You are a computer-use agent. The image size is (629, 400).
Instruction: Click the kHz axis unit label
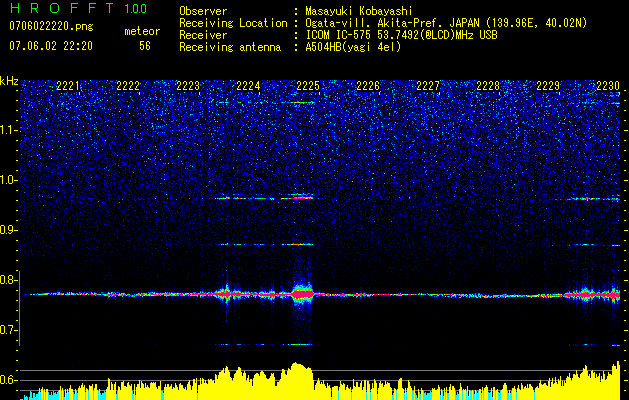click(9, 81)
